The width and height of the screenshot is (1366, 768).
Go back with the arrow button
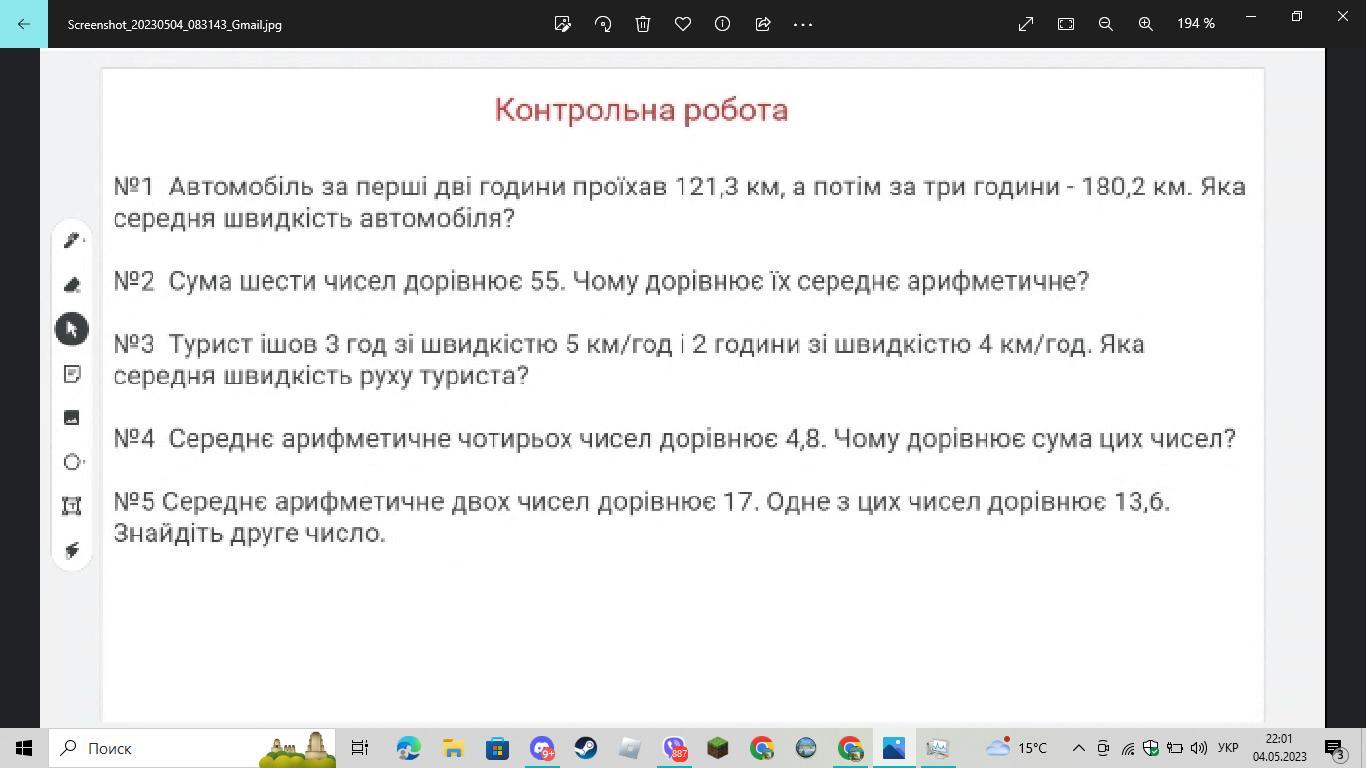pyautogui.click(x=23, y=24)
